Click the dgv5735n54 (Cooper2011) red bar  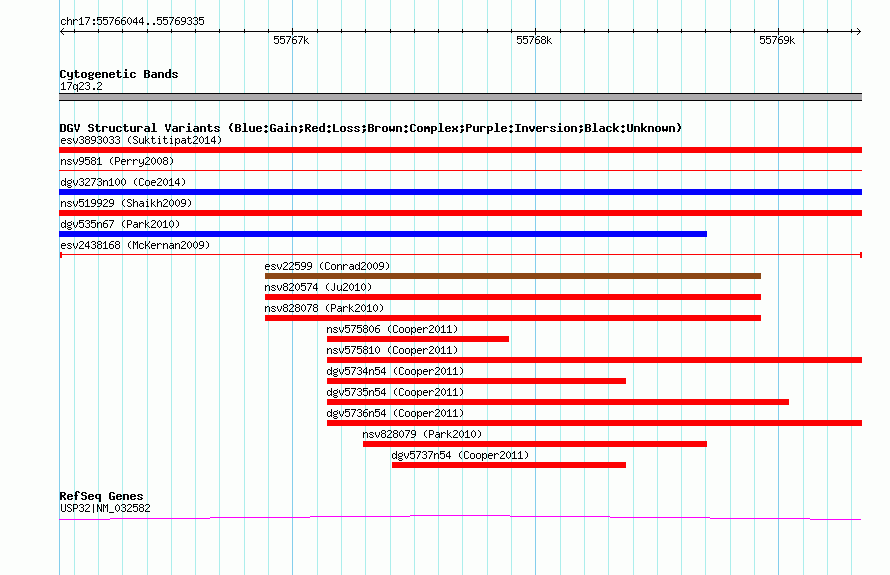coord(557,402)
